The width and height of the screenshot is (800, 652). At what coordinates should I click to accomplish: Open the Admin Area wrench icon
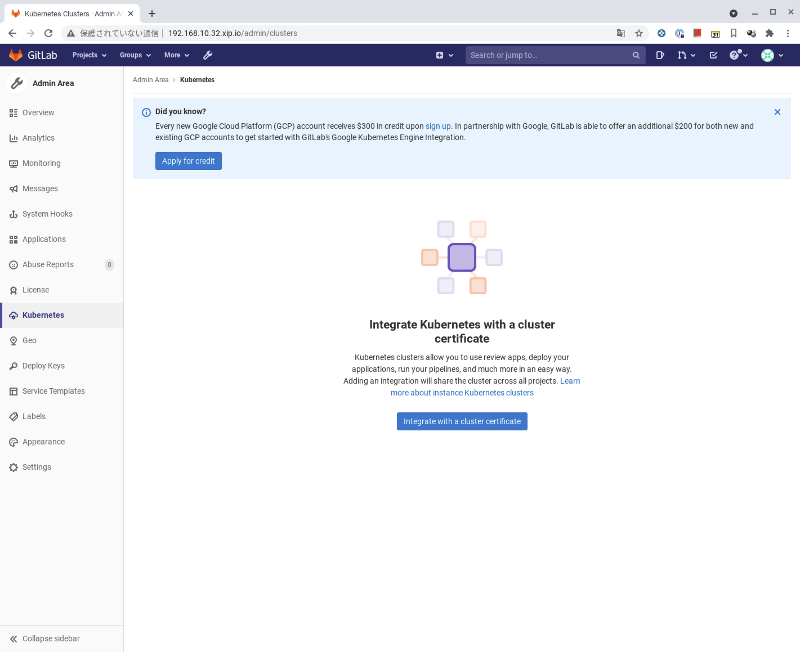pyautogui.click(x=207, y=55)
